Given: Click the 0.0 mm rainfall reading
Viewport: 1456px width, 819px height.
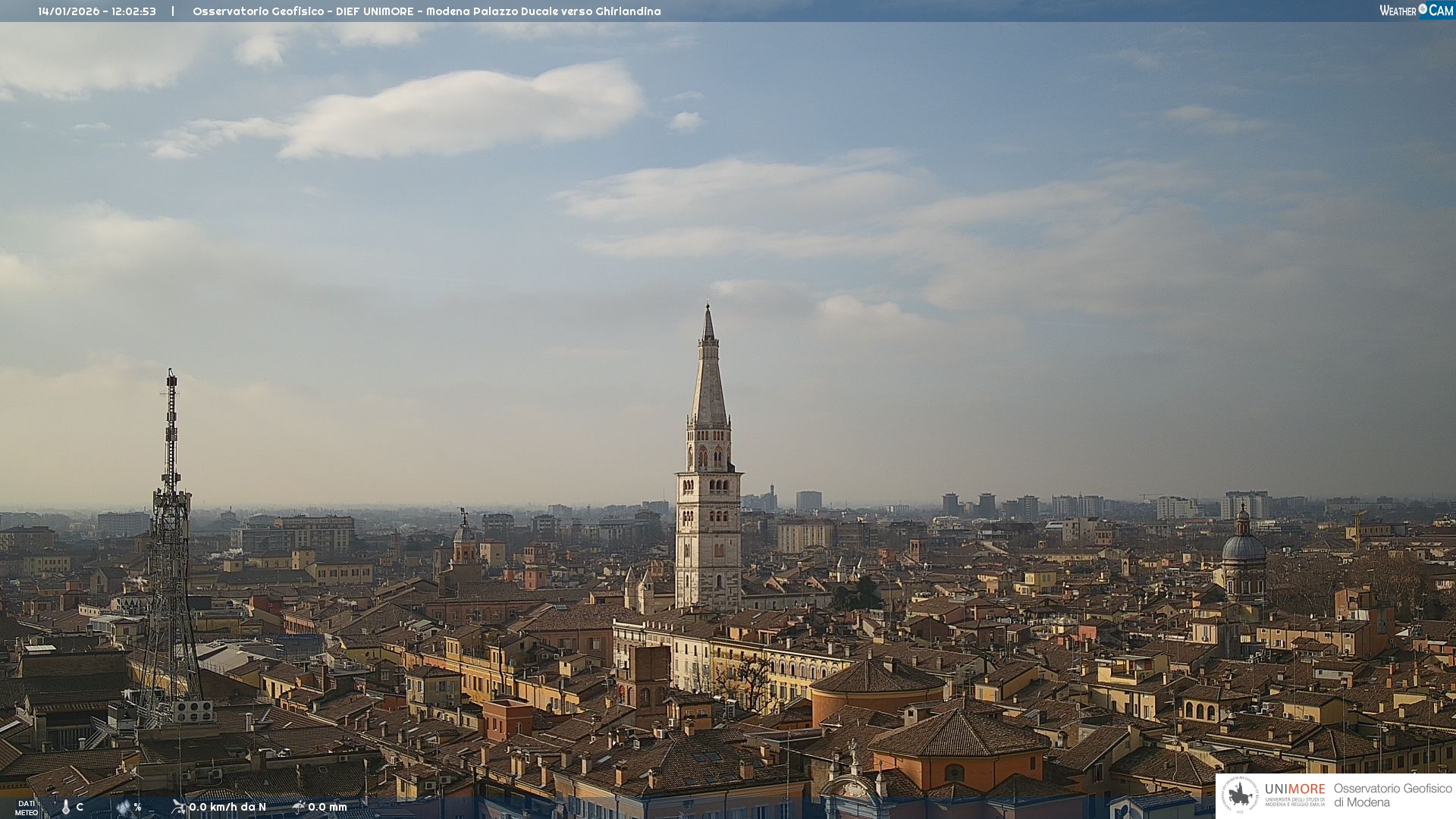Looking at the screenshot, I should coord(328,807).
